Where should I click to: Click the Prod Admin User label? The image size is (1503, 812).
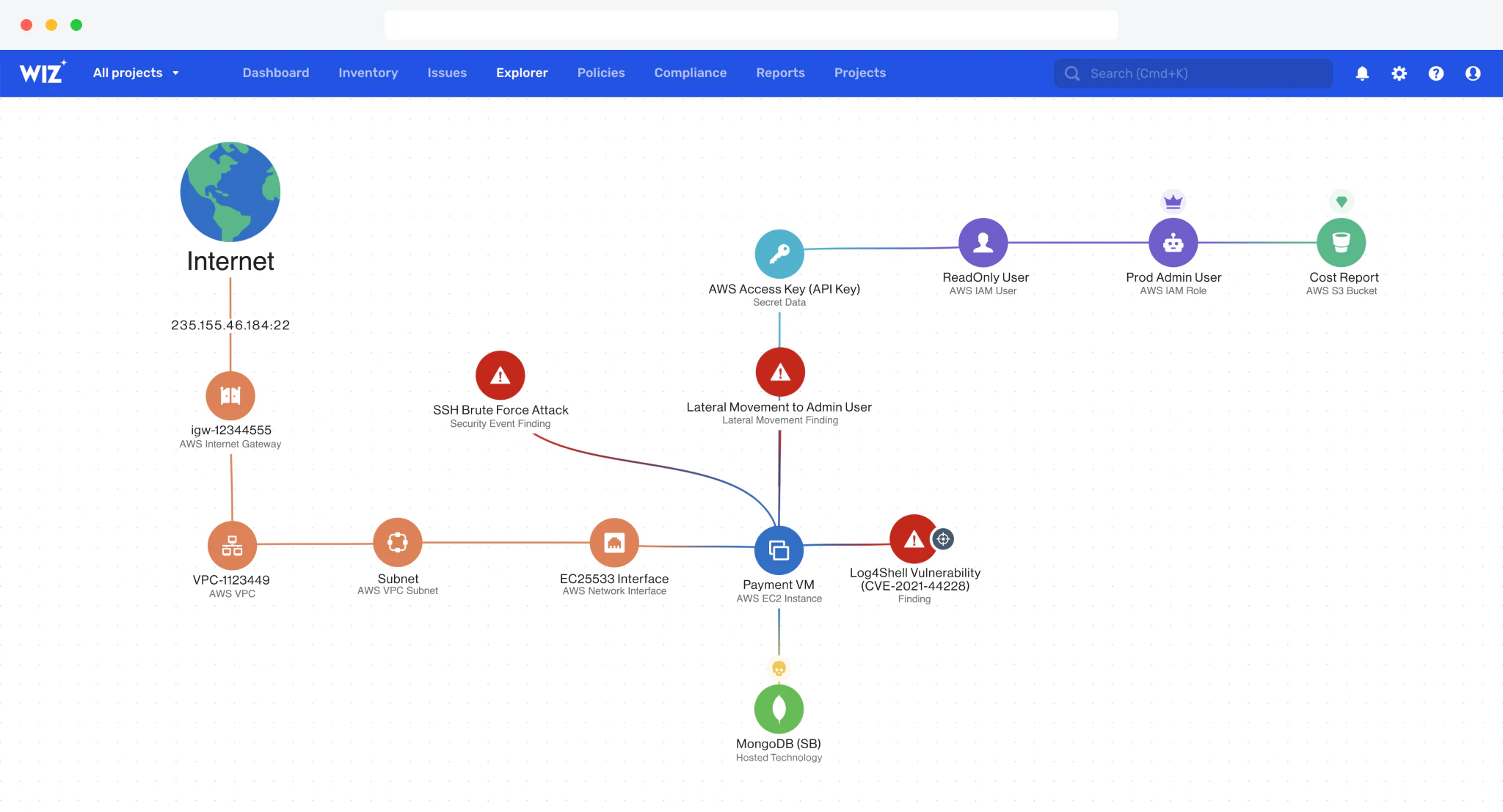click(x=1173, y=277)
